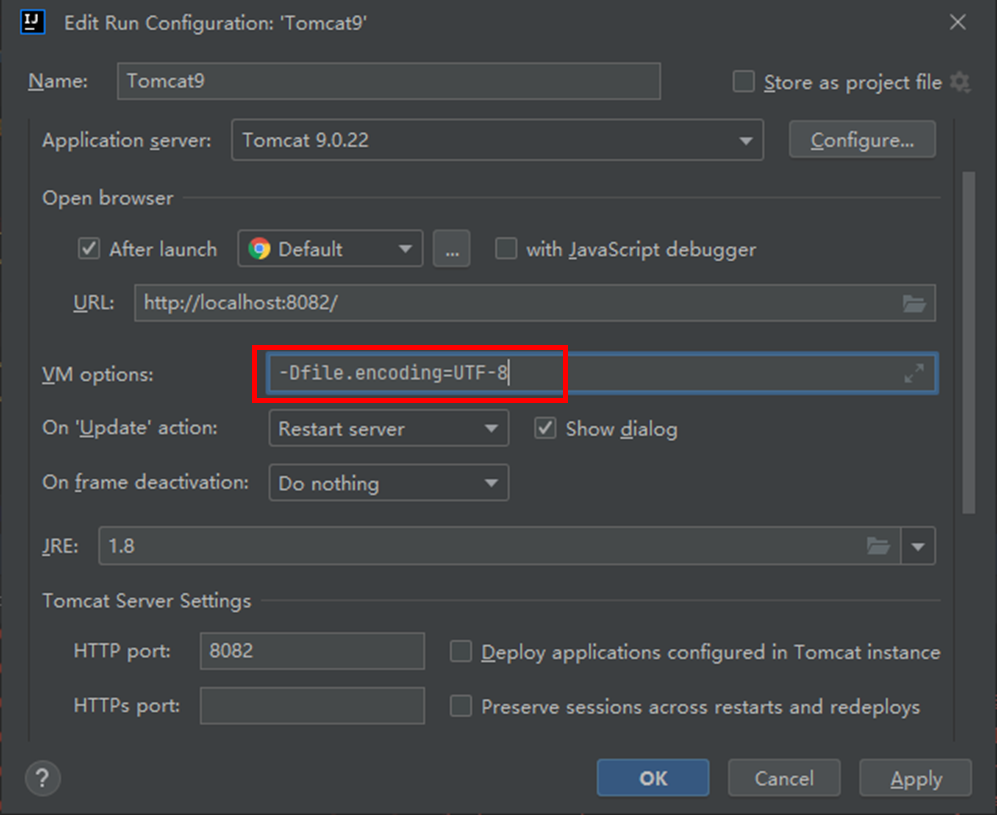
Task: Check Preserve sessions across restarts and redeploys
Action: tap(461, 706)
